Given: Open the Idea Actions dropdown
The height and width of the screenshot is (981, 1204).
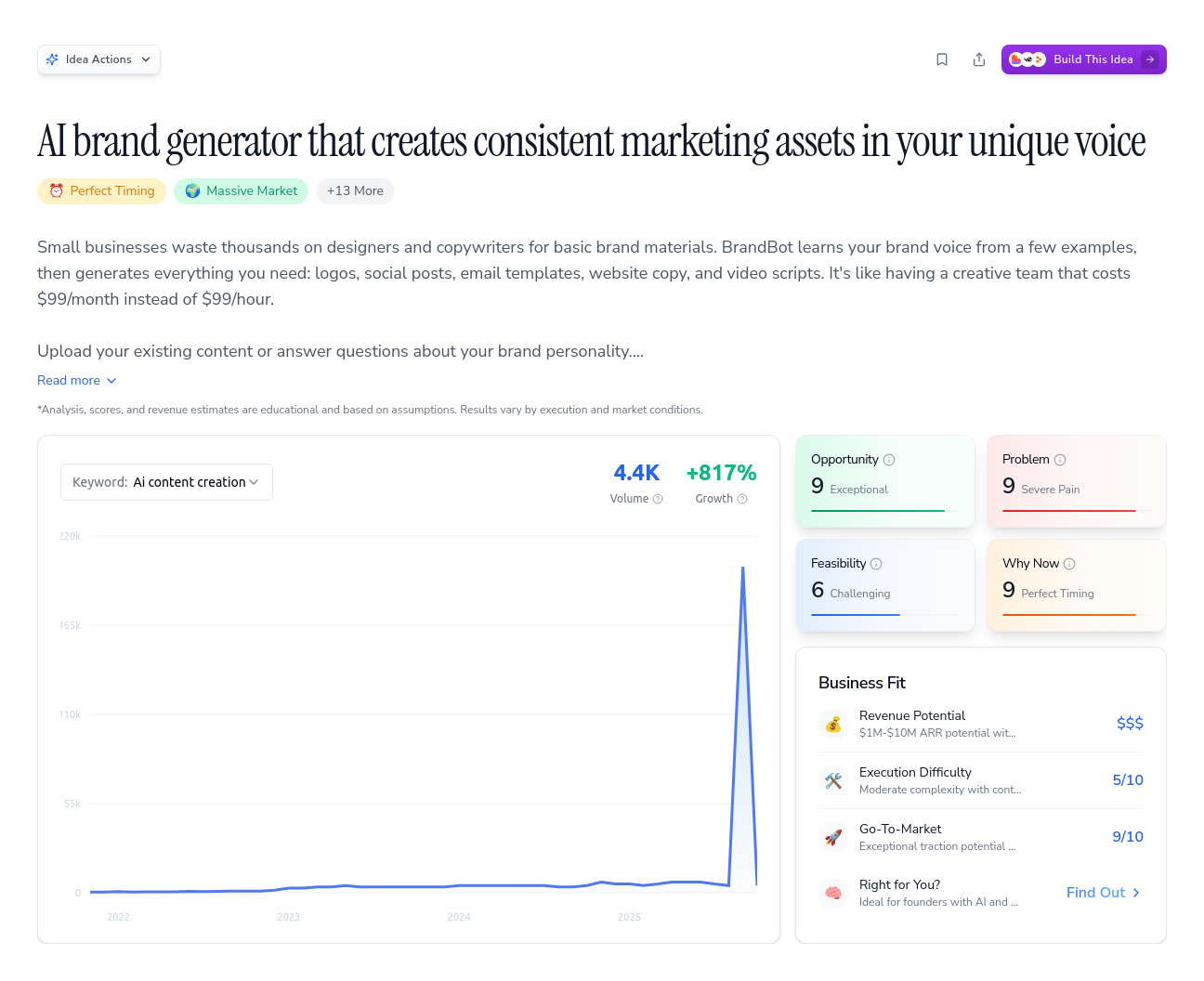Looking at the screenshot, I should point(98,59).
